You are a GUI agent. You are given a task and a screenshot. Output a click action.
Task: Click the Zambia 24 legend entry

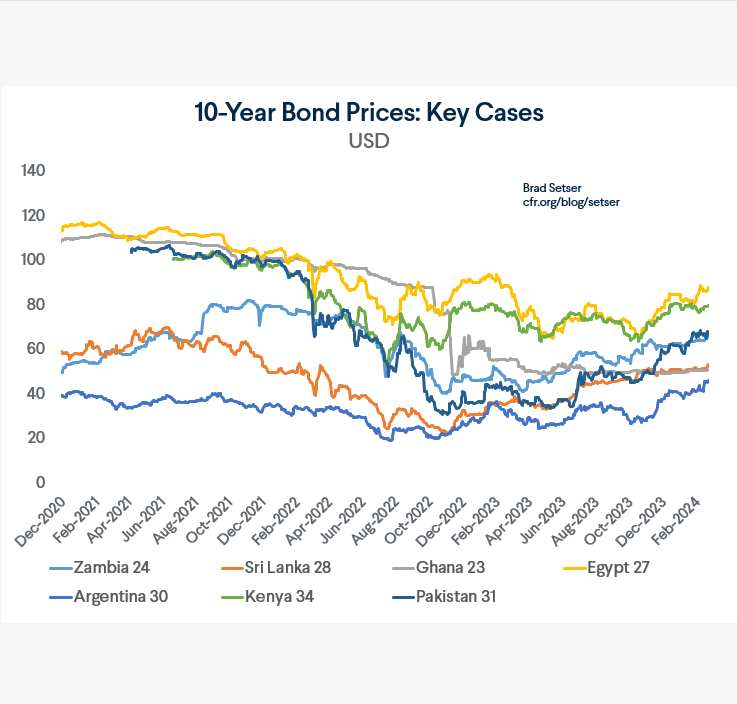coord(114,567)
